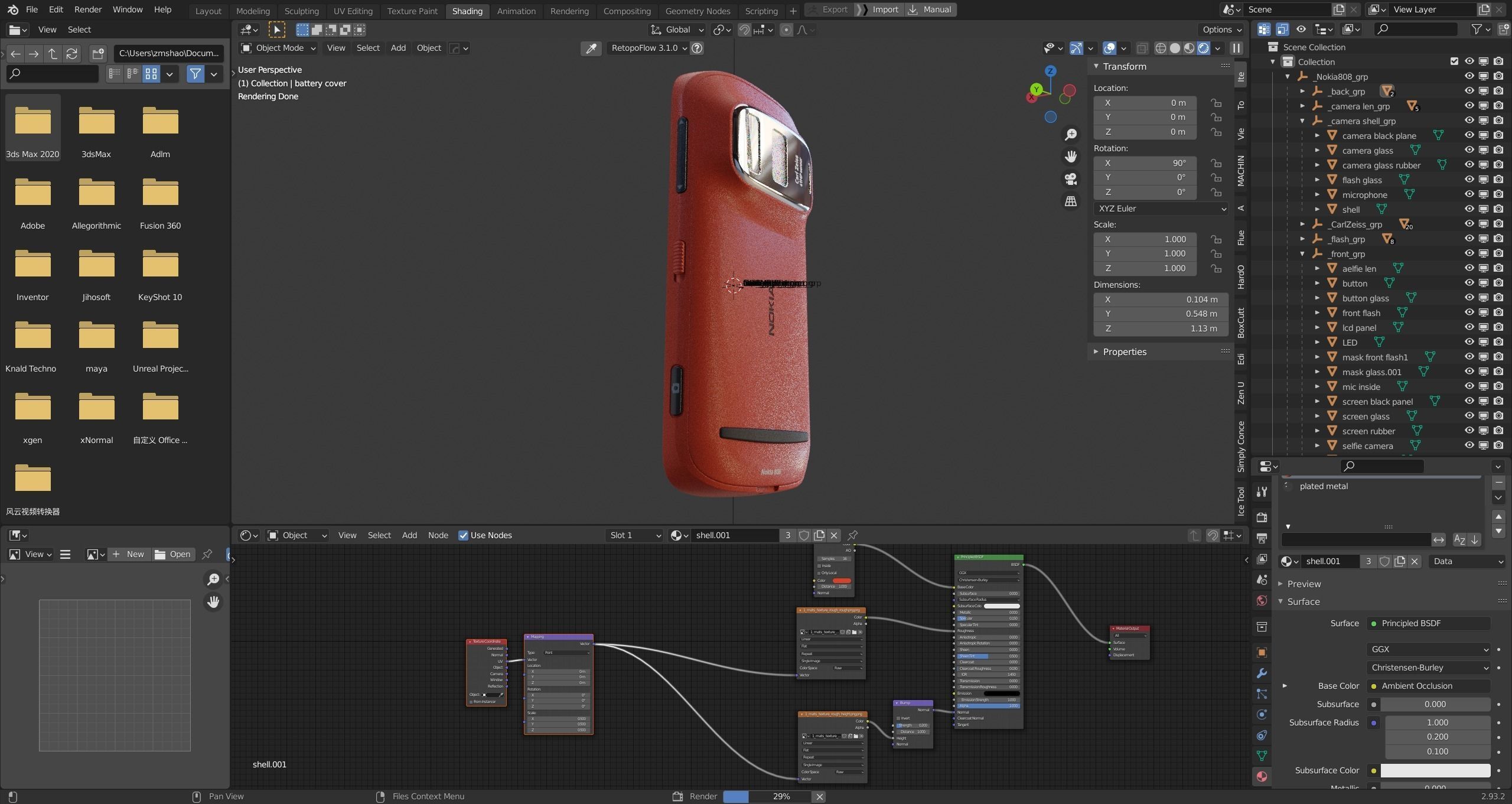Open Slot 1 dropdown in node editor

point(634,535)
